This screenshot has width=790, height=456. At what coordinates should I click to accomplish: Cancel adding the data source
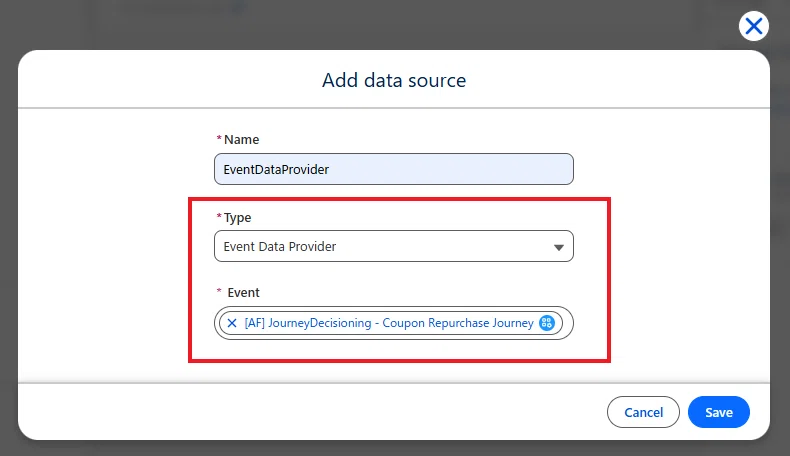click(x=643, y=412)
